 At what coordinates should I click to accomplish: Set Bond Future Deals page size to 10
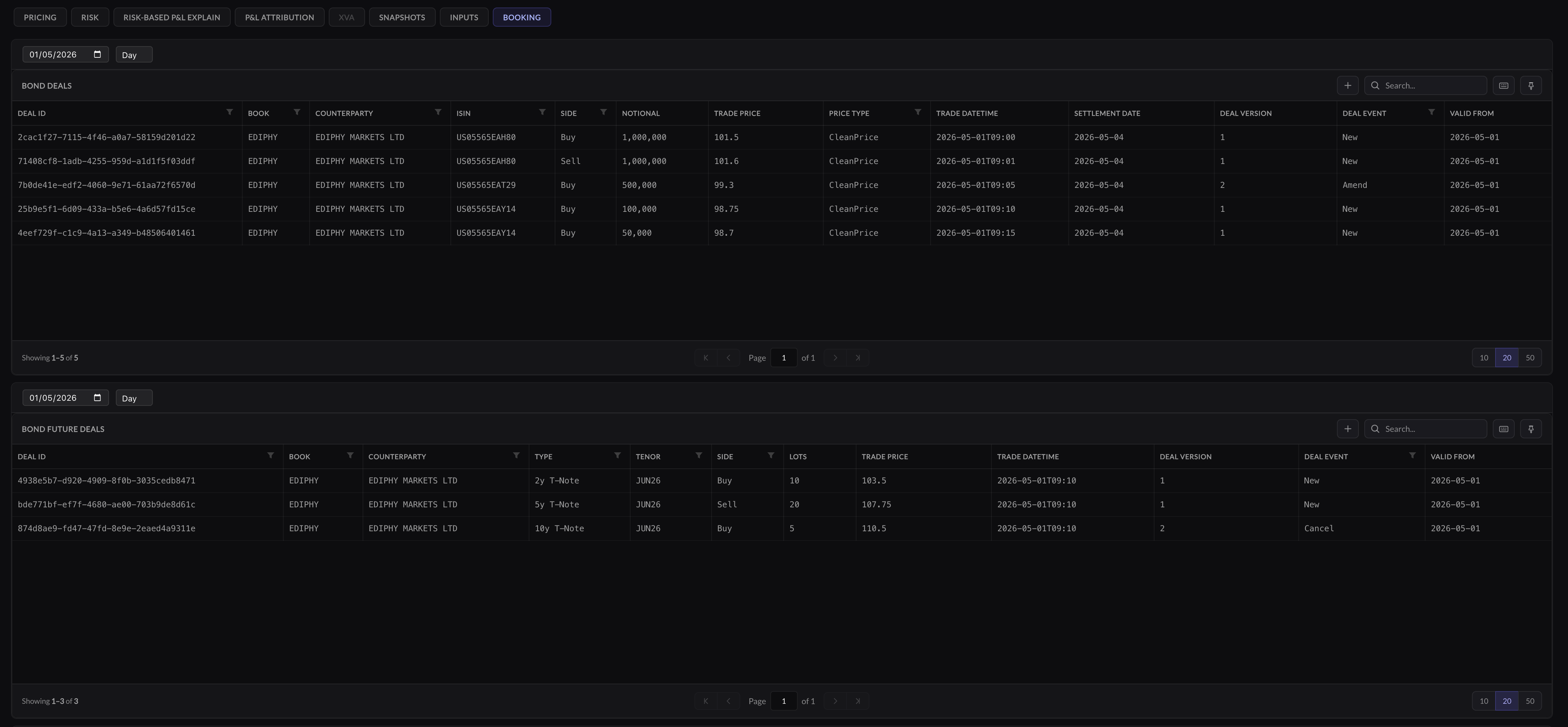[x=1484, y=701]
